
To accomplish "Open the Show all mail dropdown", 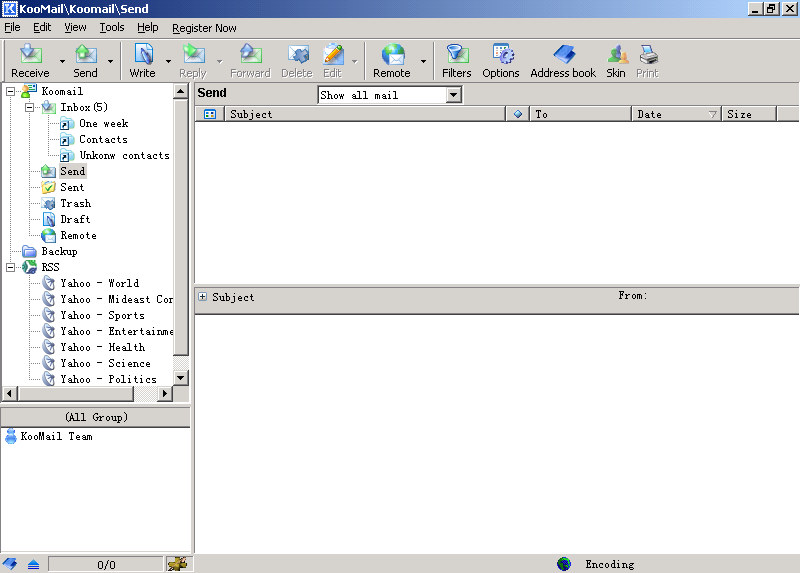I will click(x=454, y=95).
